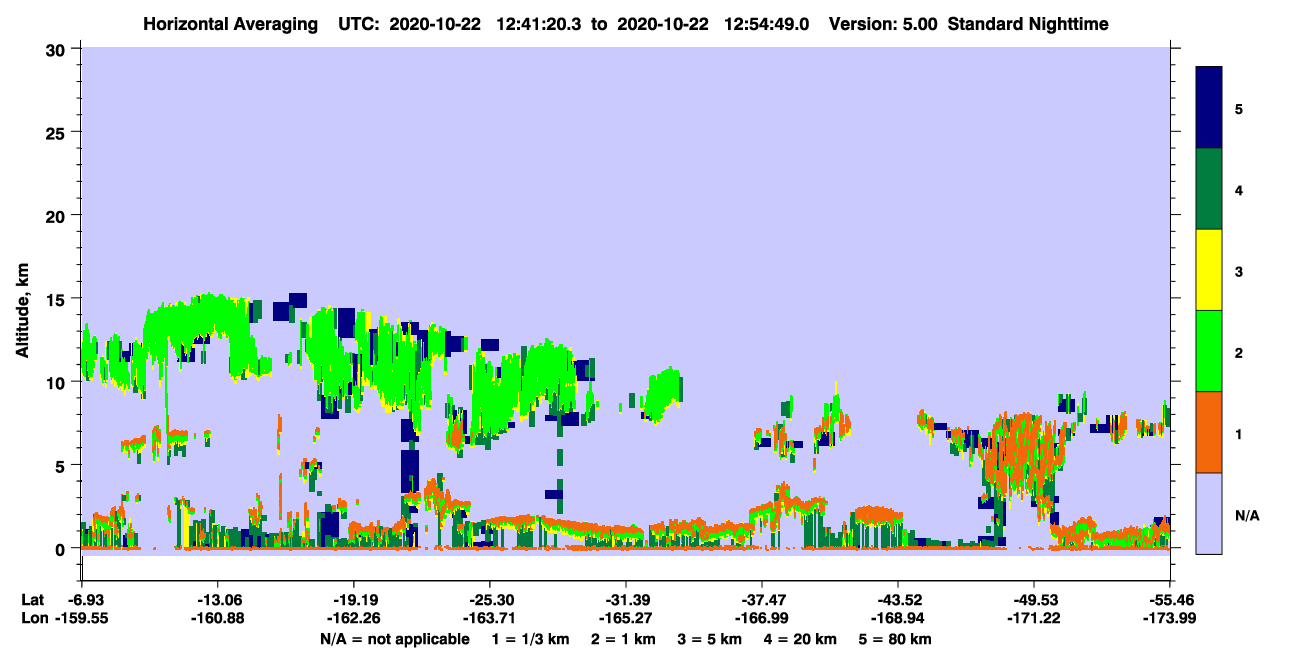
Task: Click the '2 = 1 km' legend text
Action: [x=622, y=639]
